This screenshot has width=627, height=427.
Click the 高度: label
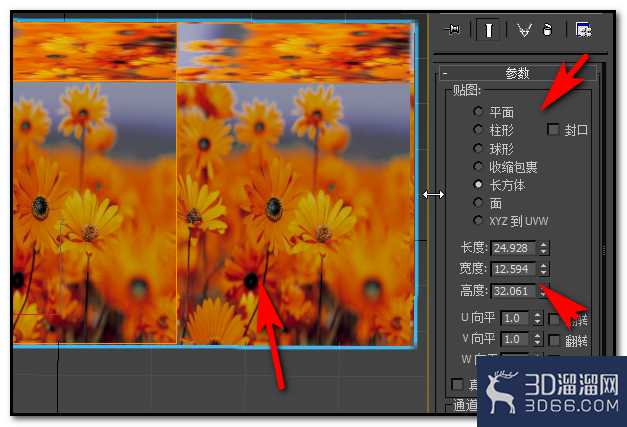474,291
